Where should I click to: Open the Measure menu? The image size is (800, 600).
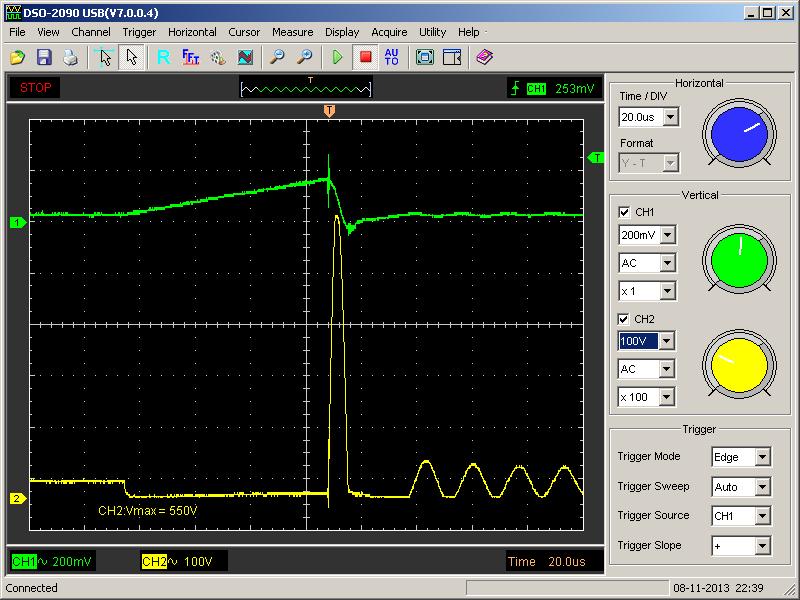coord(292,32)
